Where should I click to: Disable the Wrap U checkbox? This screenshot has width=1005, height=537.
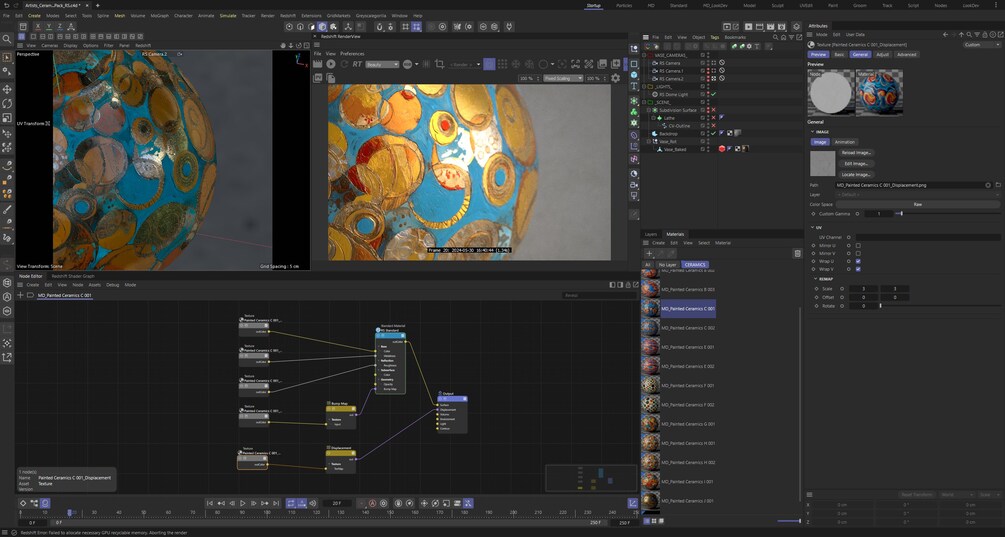pos(858,261)
